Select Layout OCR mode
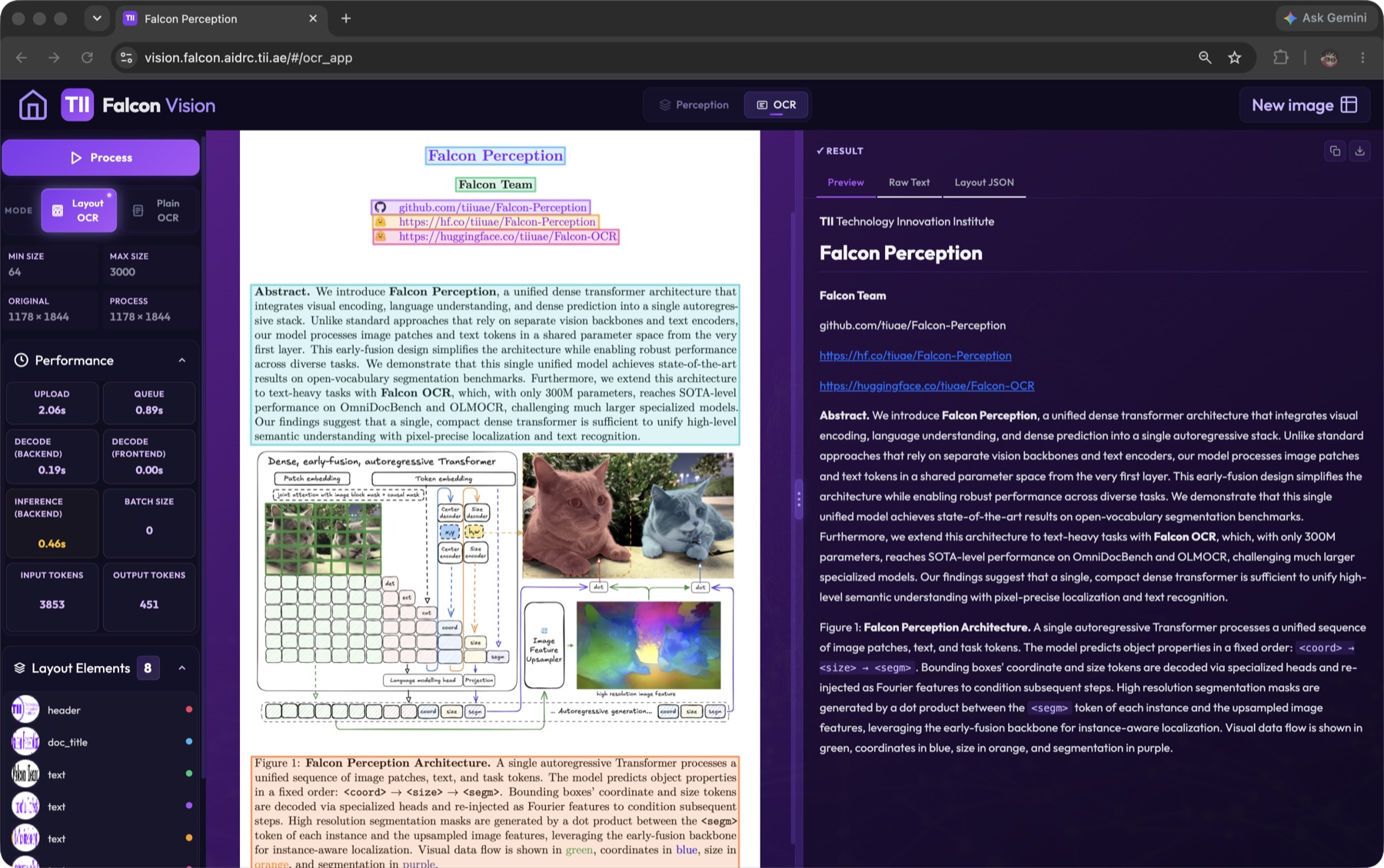This screenshot has width=1384, height=868. pos(79,211)
